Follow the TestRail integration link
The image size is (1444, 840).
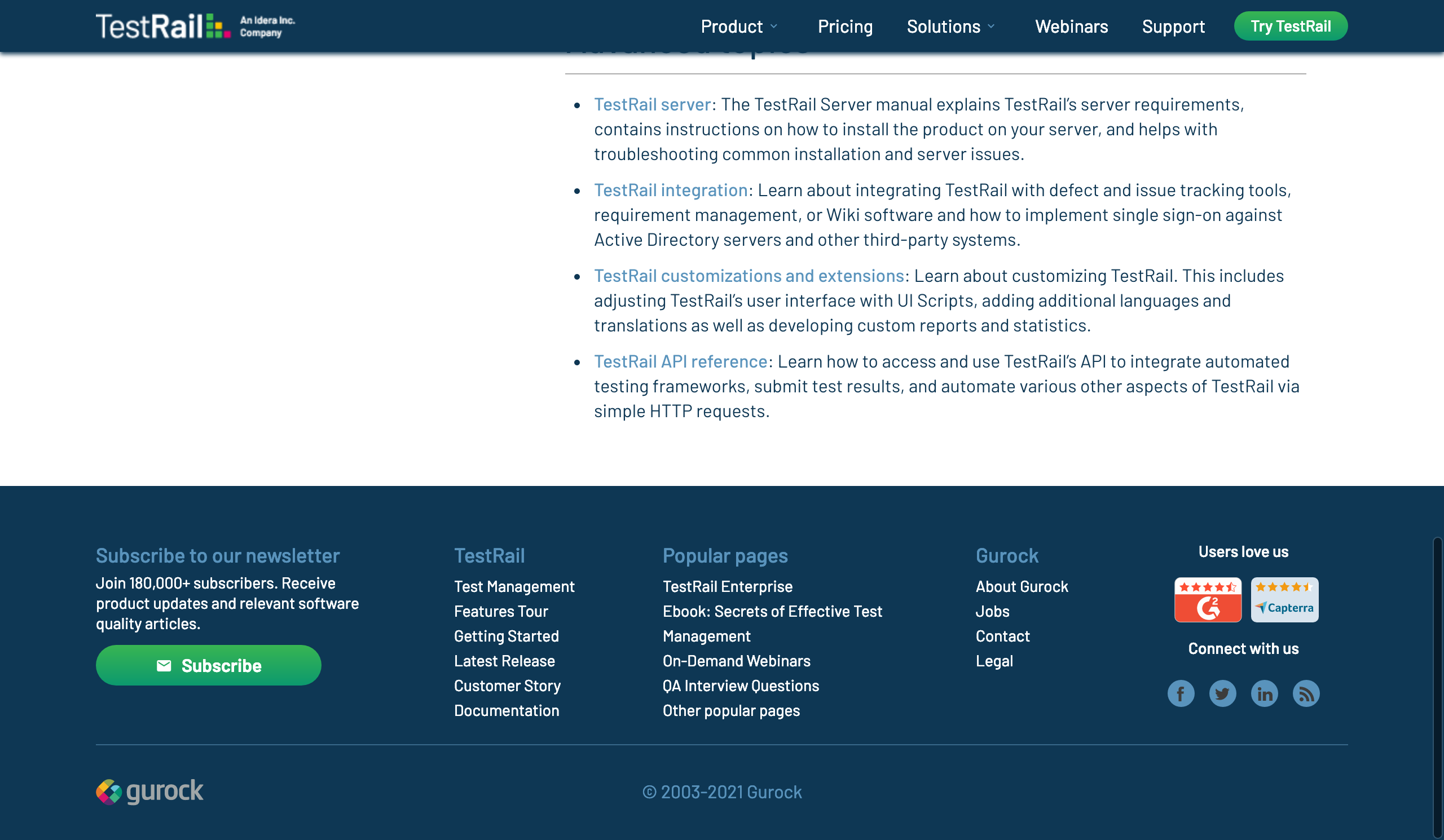click(671, 190)
